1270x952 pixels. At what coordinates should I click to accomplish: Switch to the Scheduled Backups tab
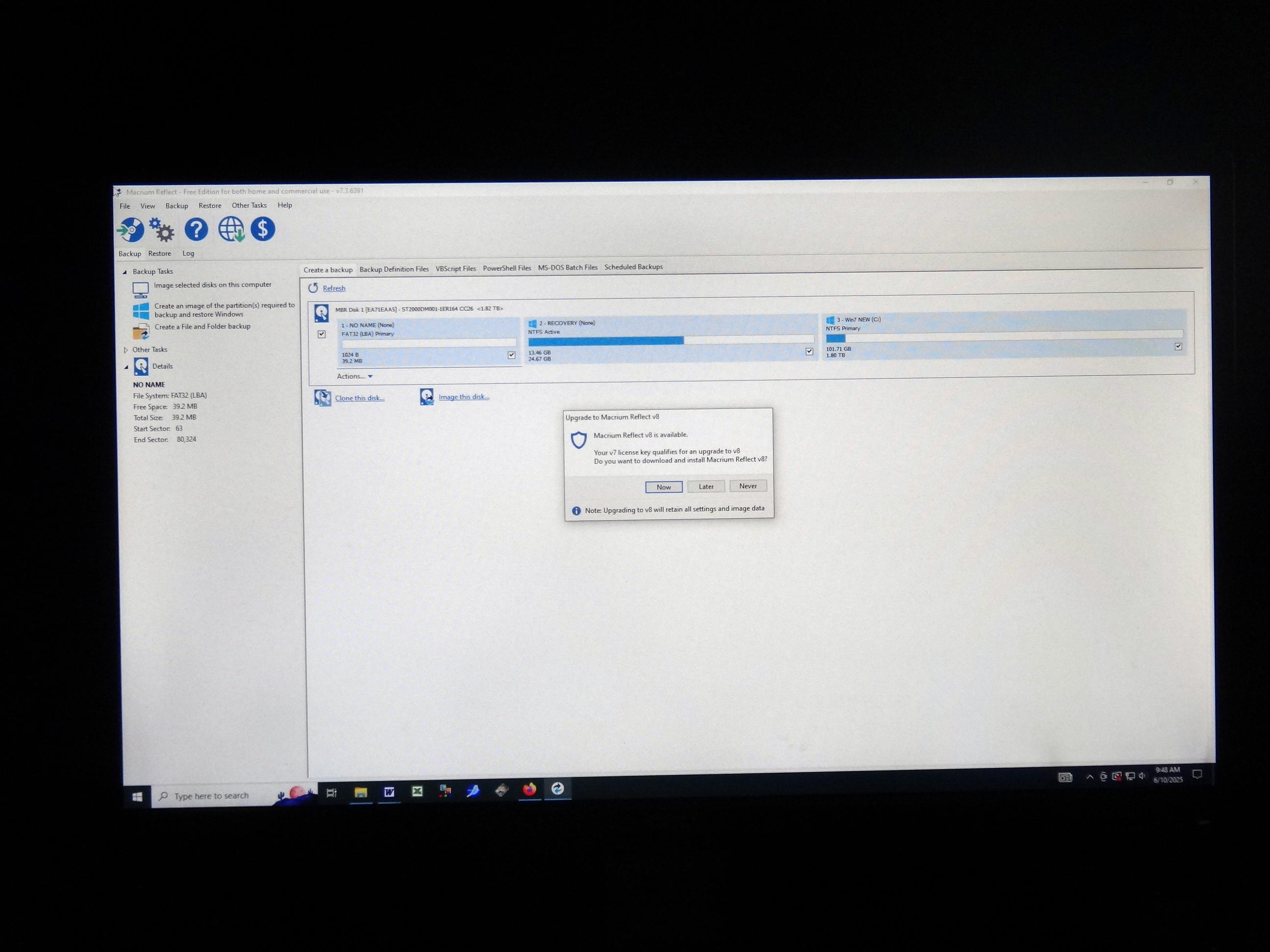coord(633,267)
